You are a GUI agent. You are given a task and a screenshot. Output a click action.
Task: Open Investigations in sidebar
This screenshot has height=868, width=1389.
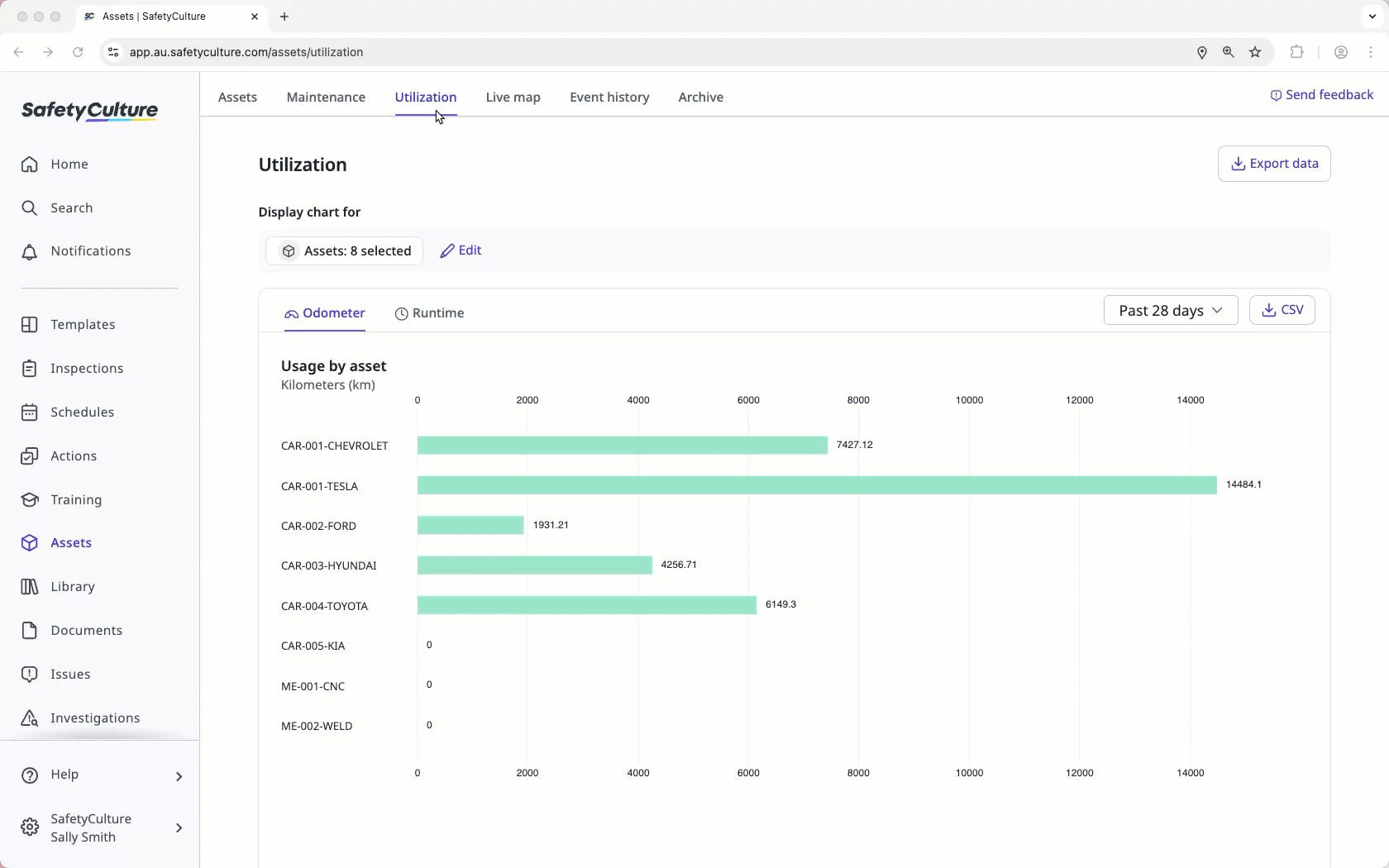(80, 718)
